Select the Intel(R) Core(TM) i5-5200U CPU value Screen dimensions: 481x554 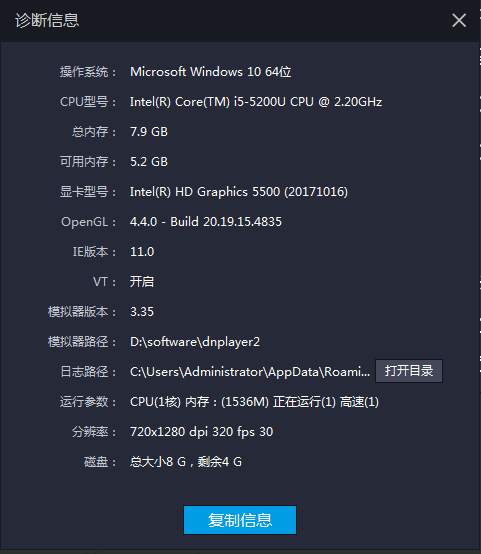(x=256, y=102)
